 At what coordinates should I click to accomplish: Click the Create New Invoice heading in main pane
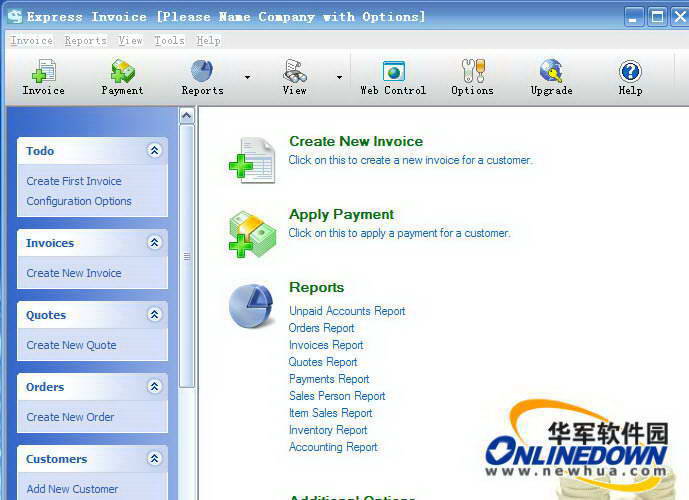click(356, 141)
